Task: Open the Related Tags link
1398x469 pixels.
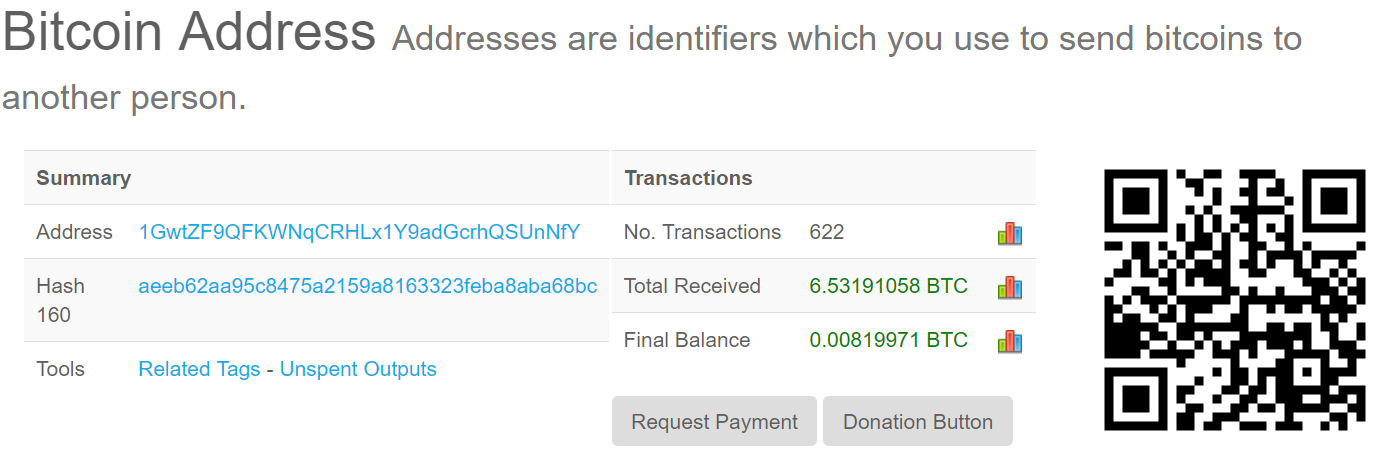Action: coord(199,369)
